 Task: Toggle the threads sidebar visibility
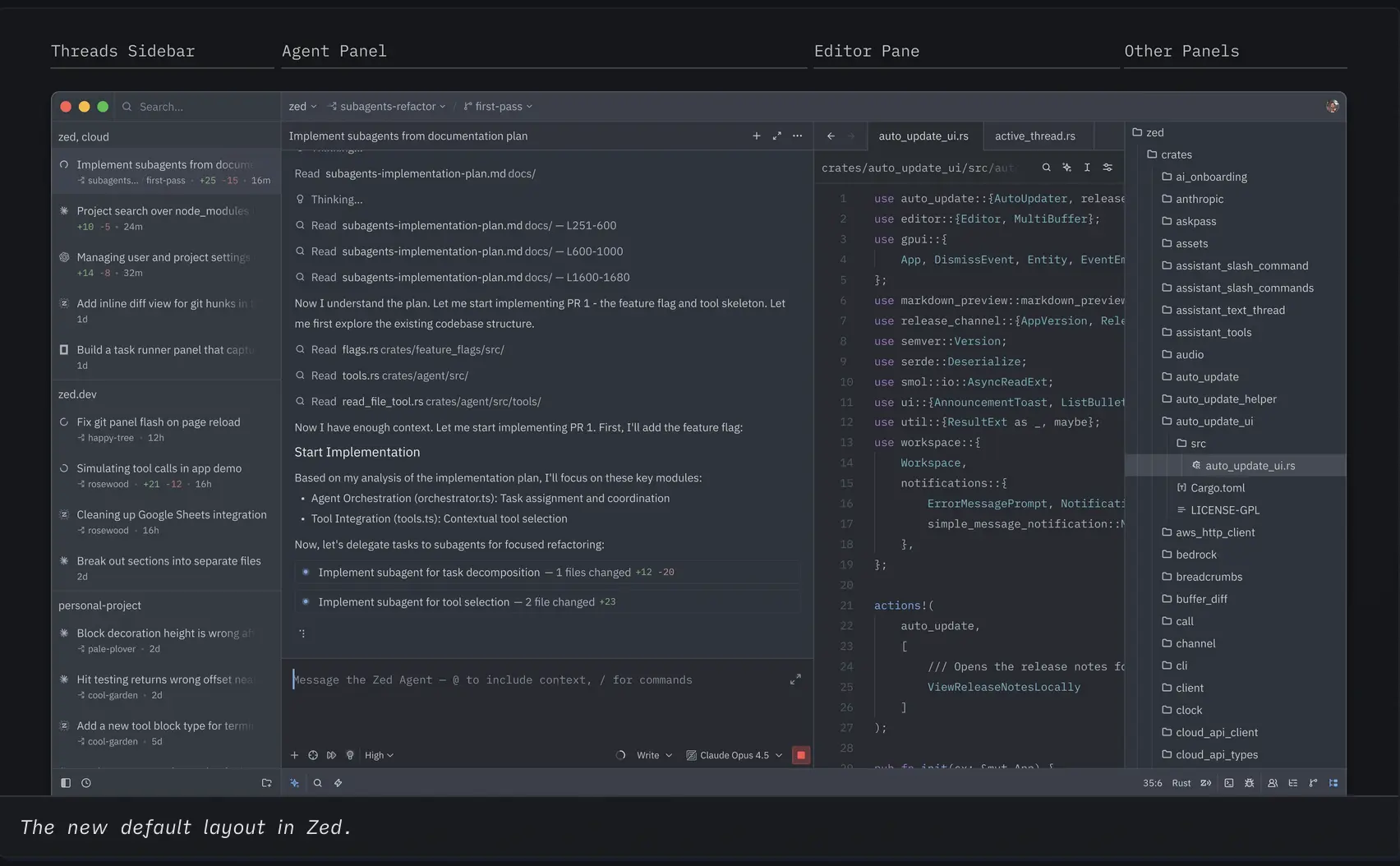[66, 783]
